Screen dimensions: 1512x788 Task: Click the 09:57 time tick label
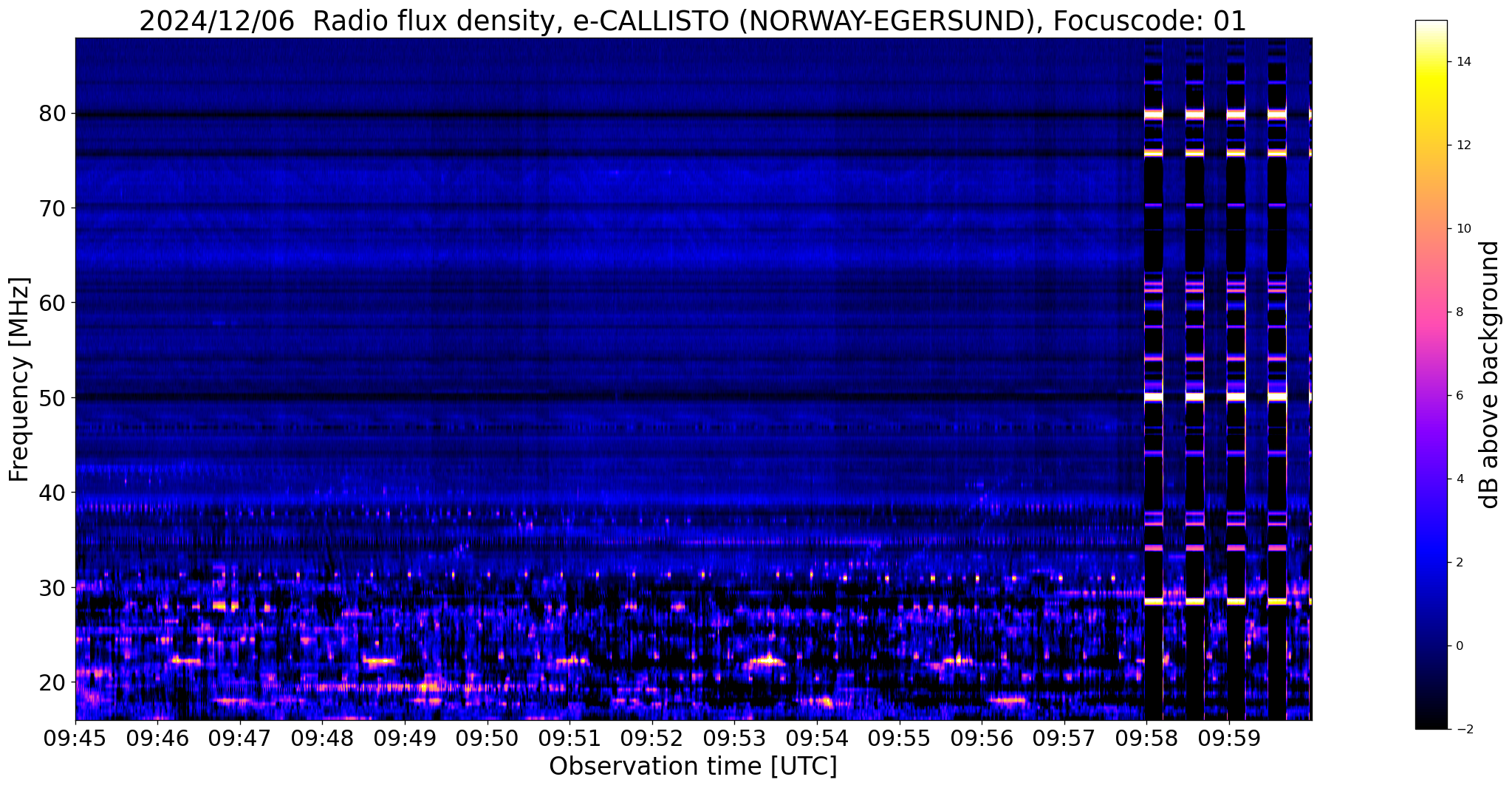pyautogui.click(x=1064, y=739)
